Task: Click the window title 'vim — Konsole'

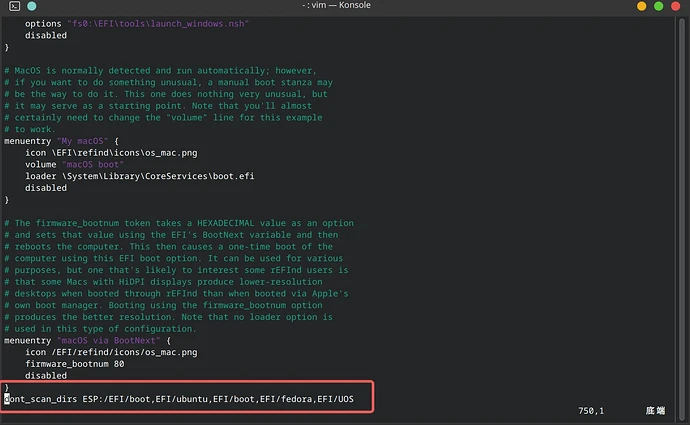Action: pos(345,9)
